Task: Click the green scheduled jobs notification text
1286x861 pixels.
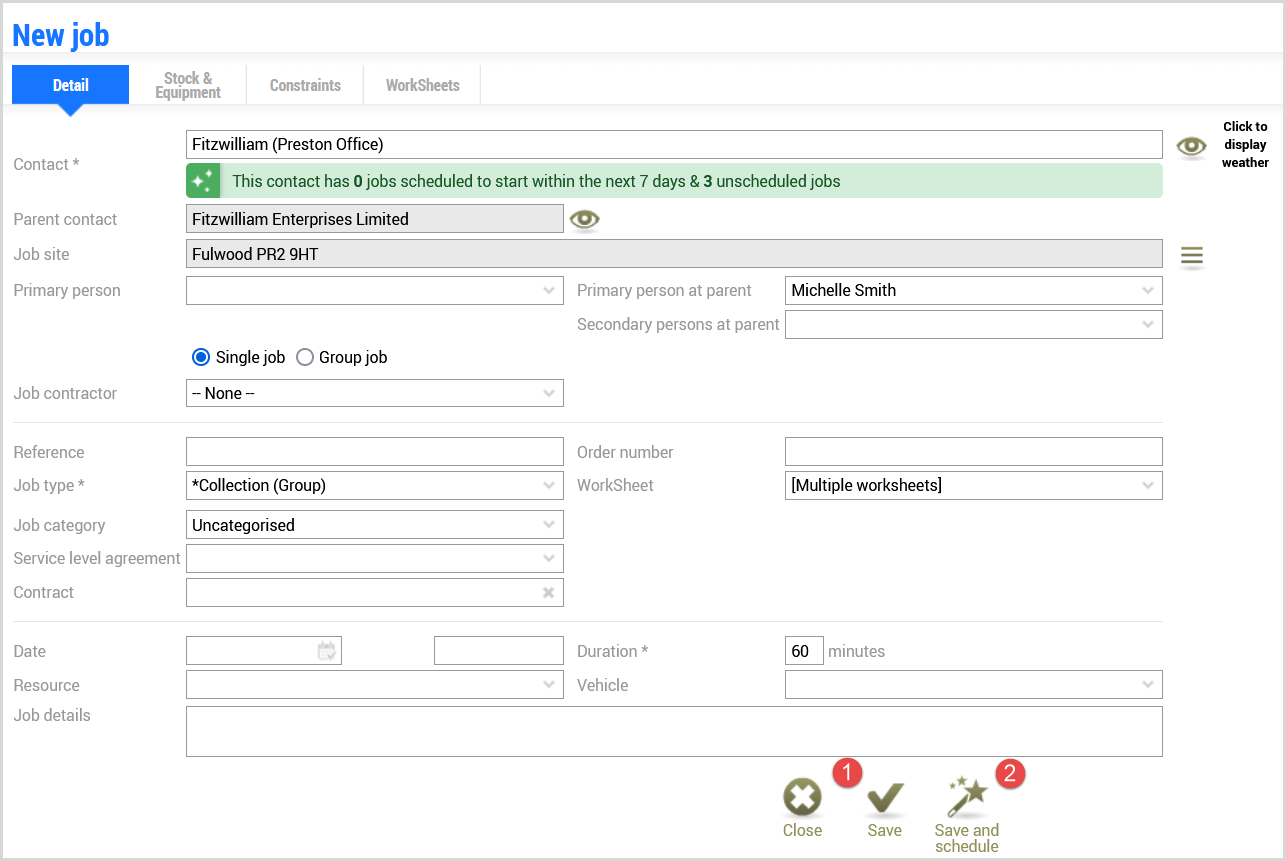Action: tap(536, 181)
